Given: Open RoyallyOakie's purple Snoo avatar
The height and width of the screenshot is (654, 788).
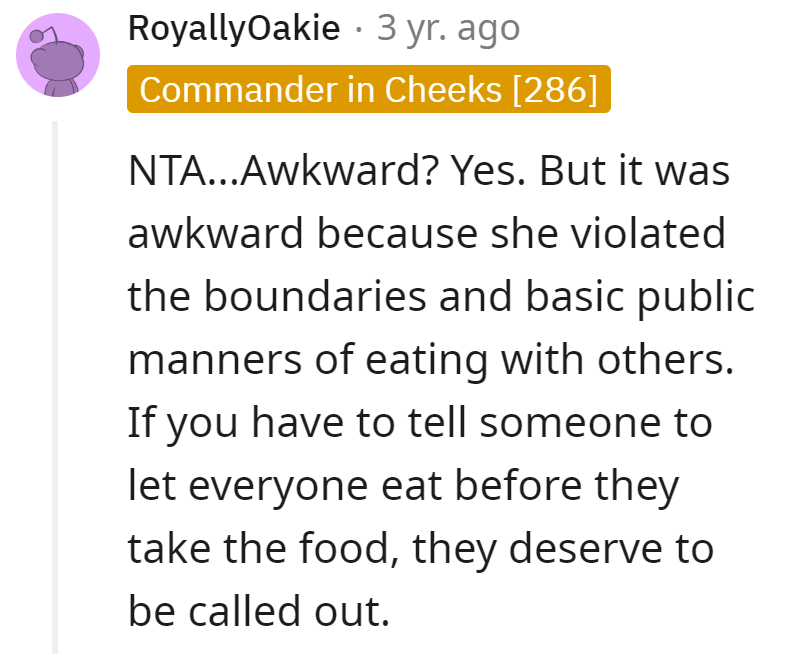Looking at the screenshot, I should point(58,55).
